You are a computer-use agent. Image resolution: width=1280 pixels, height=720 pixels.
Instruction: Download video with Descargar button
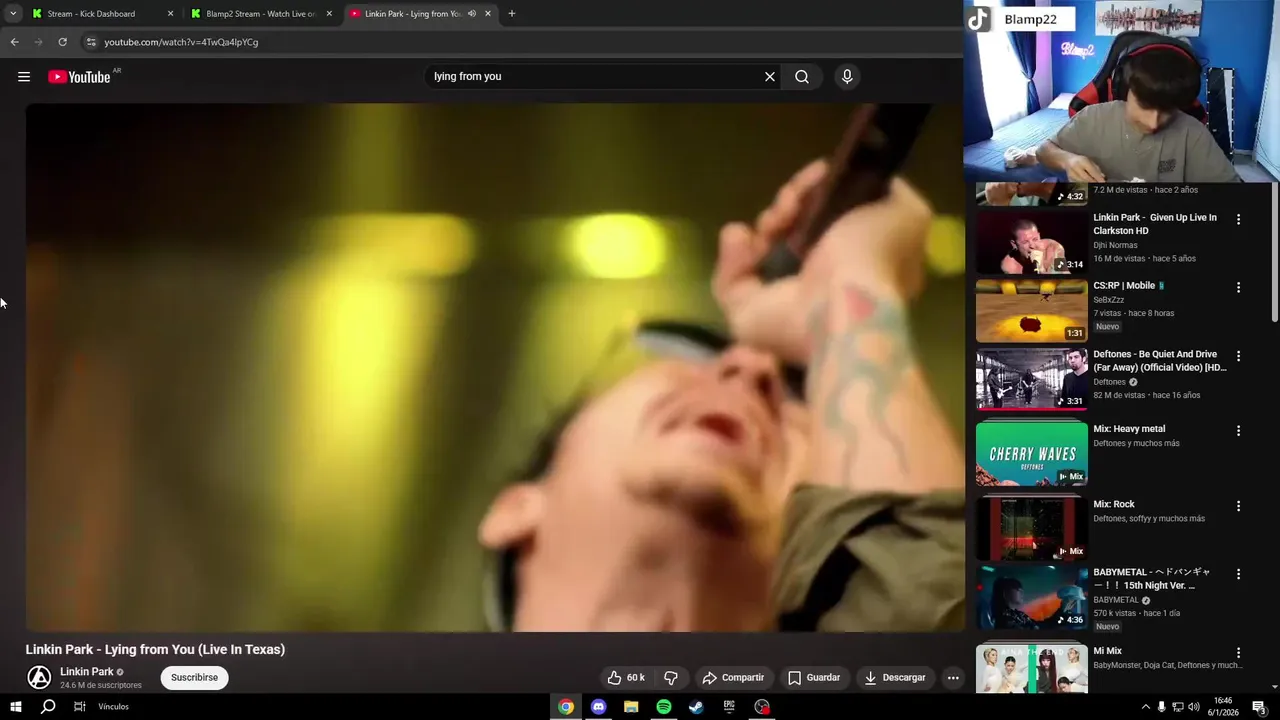click(x=895, y=678)
